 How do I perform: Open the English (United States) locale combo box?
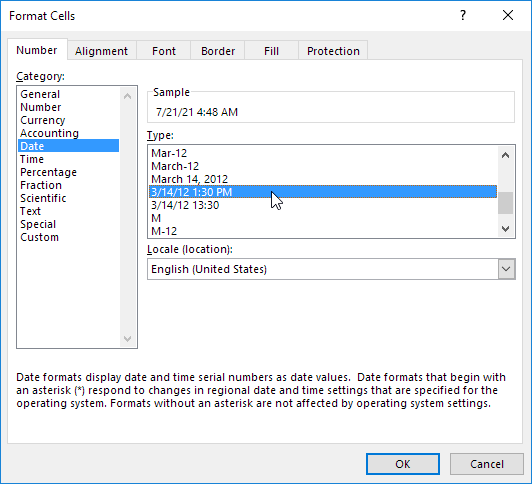[x=331, y=269]
